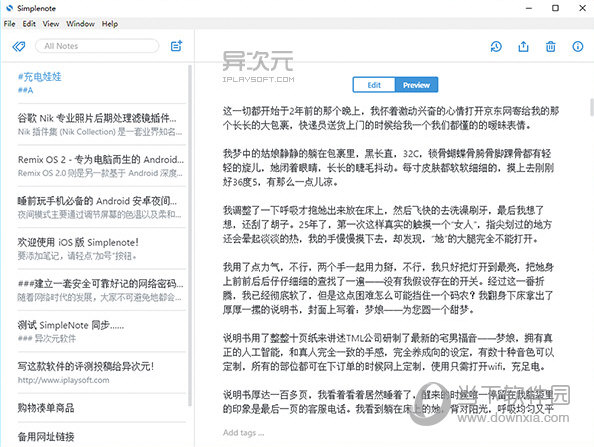The width and height of the screenshot is (594, 447).
Task: Click the All Notes search field
Action: point(97,46)
